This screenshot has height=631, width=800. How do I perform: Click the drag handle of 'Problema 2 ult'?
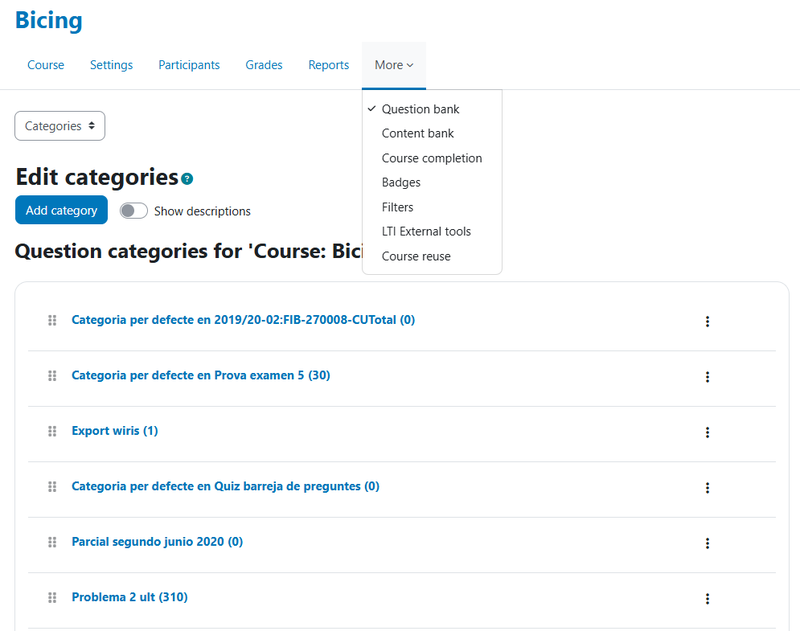(x=51, y=597)
